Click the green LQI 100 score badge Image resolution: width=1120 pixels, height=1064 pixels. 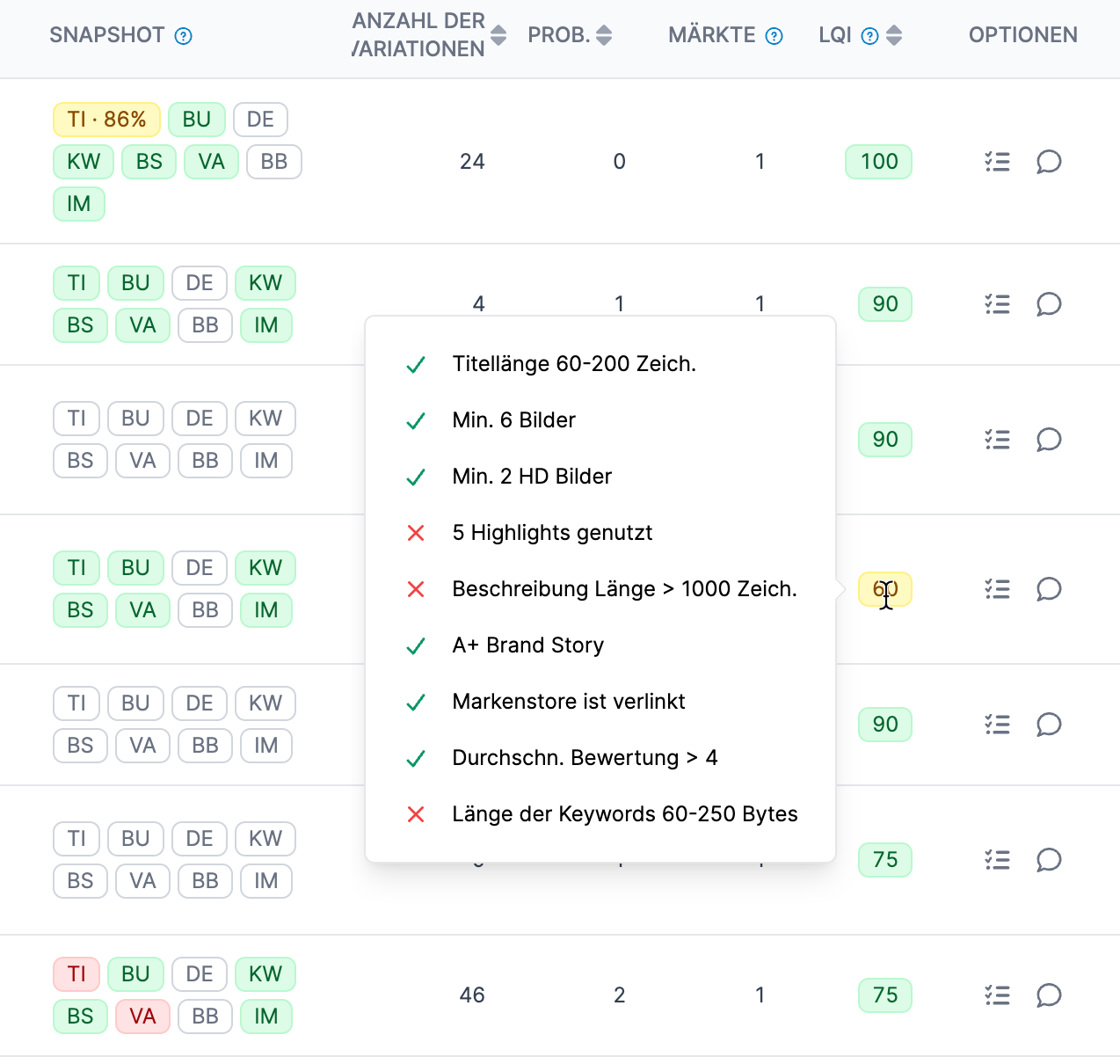coord(878,162)
